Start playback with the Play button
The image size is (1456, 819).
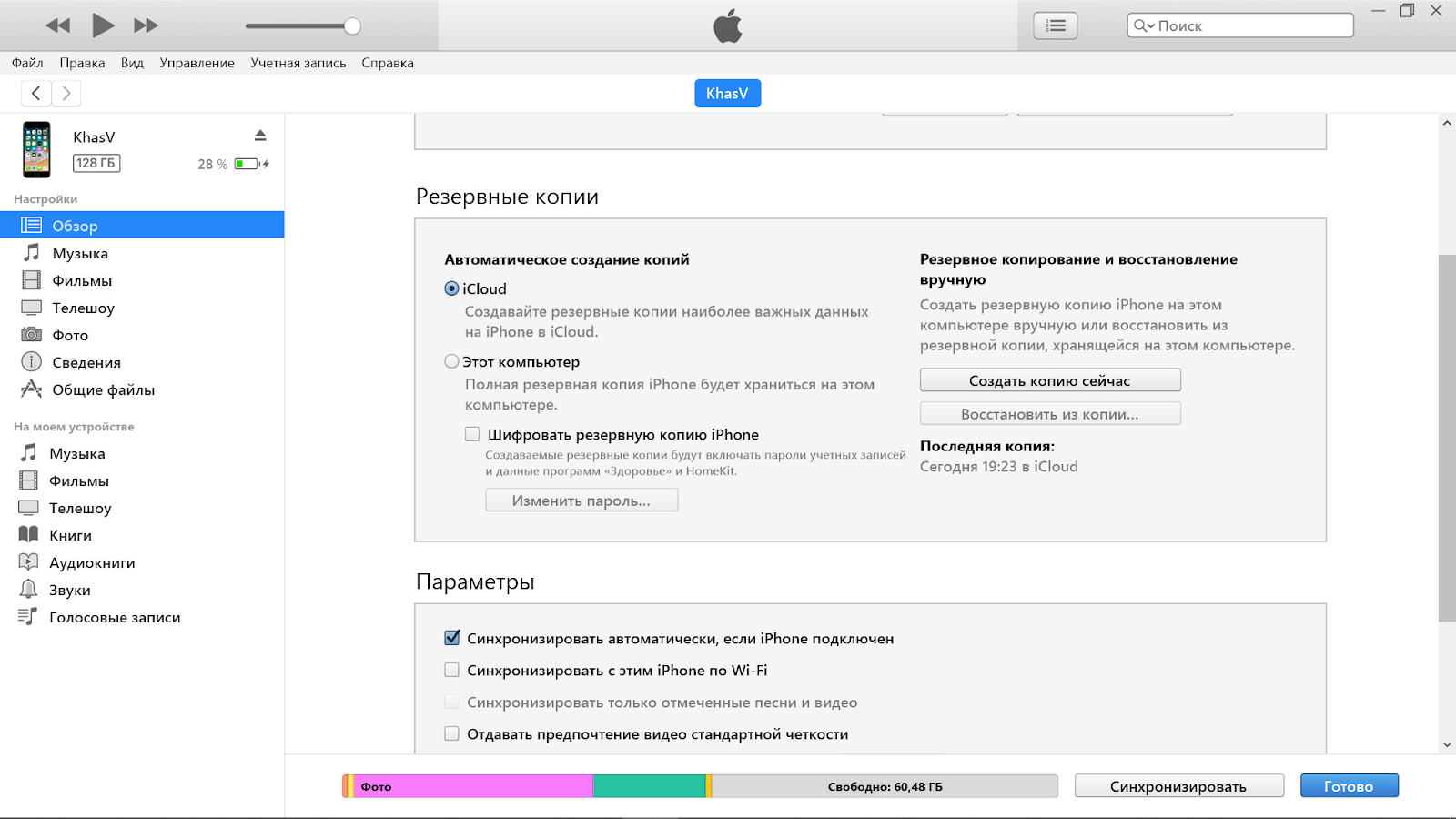pyautogui.click(x=103, y=25)
